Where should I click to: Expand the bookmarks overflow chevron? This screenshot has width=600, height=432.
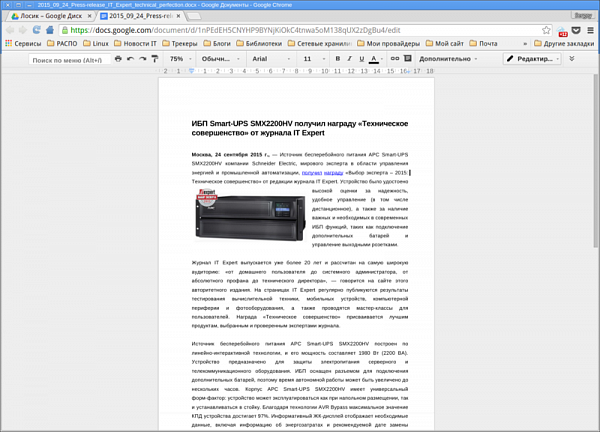point(525,44)
